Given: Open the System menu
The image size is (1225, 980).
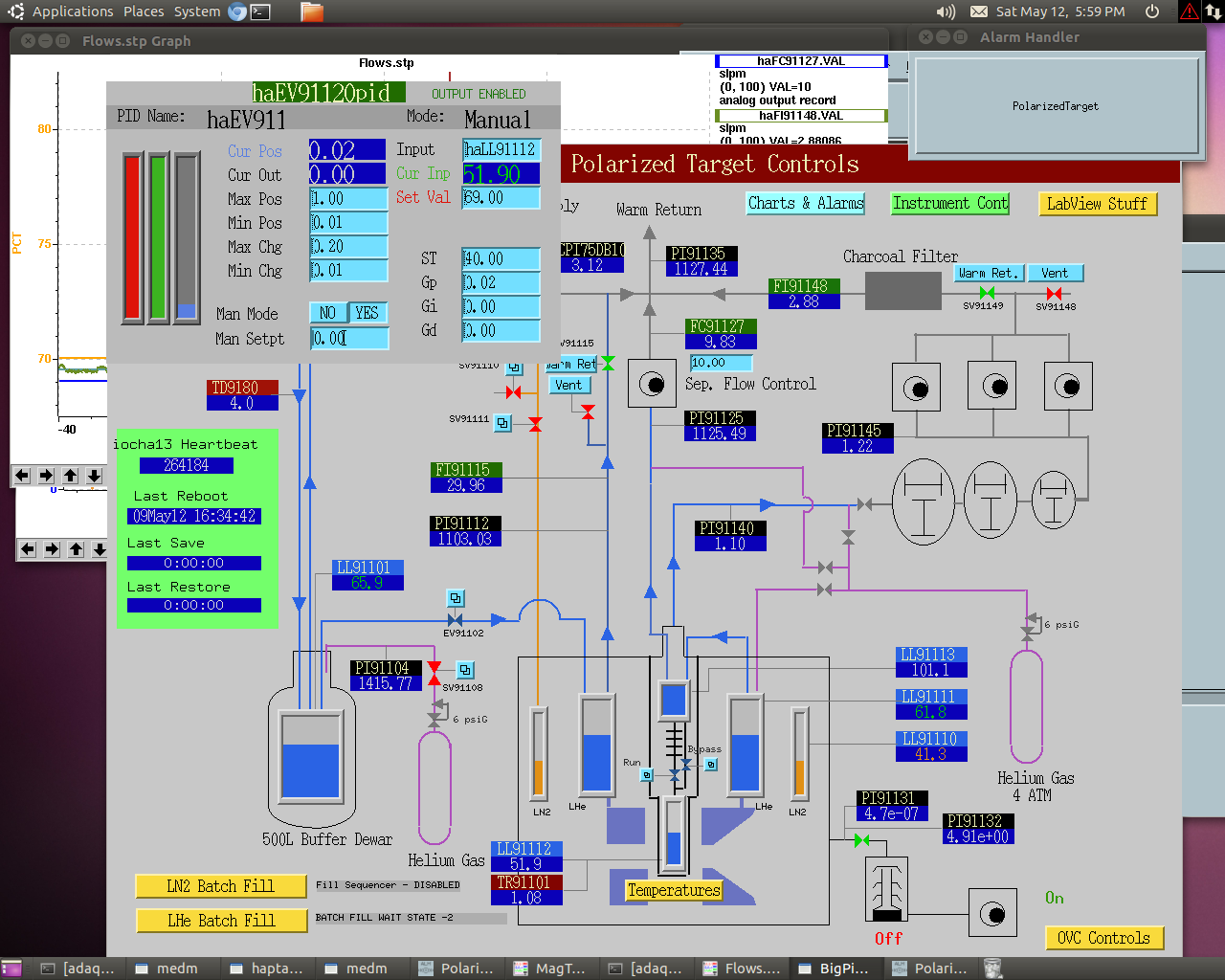Looking at the screenshot, I should tap(197, 11).
